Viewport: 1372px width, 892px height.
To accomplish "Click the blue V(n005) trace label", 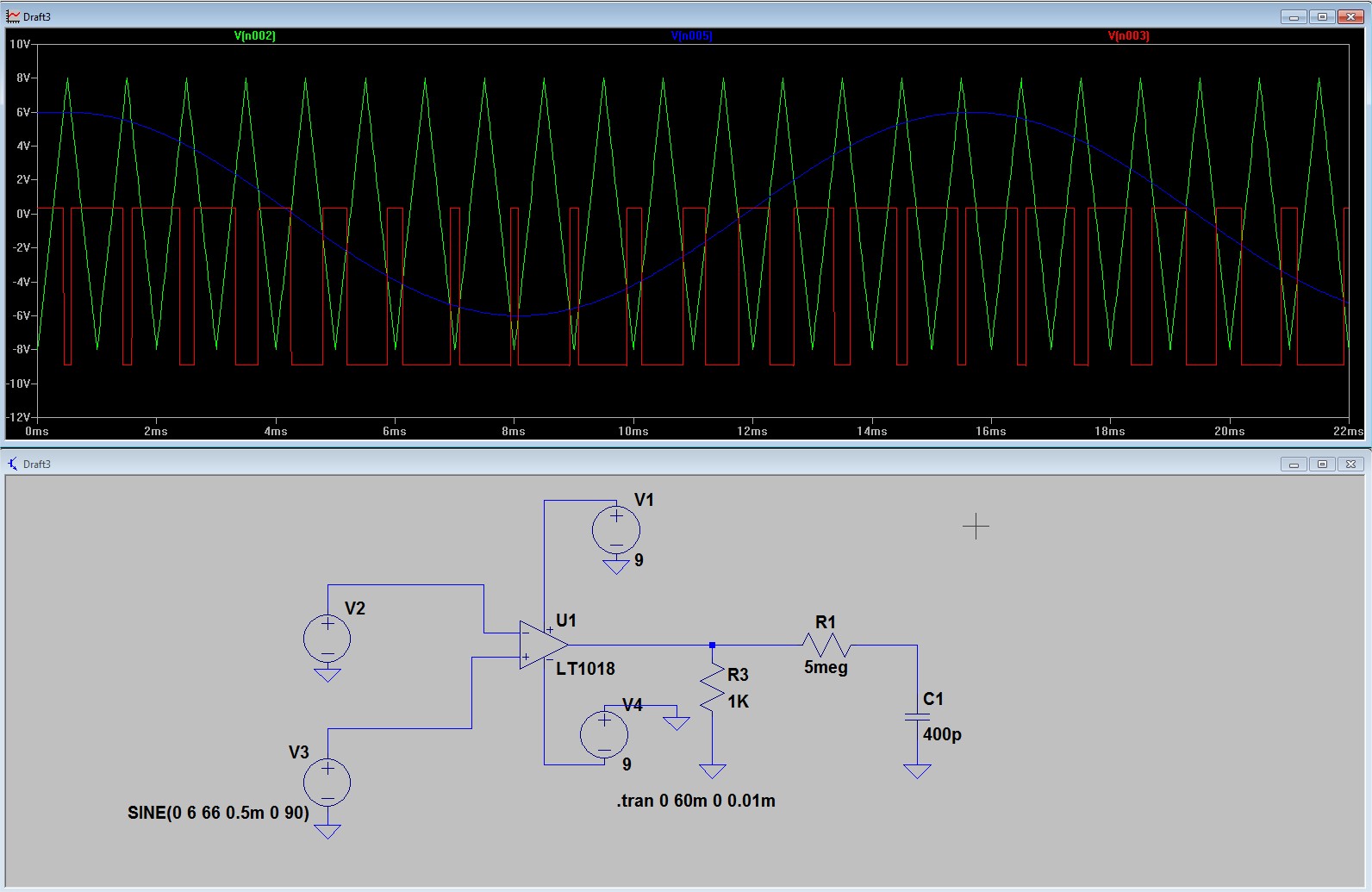I will point(692,35).
